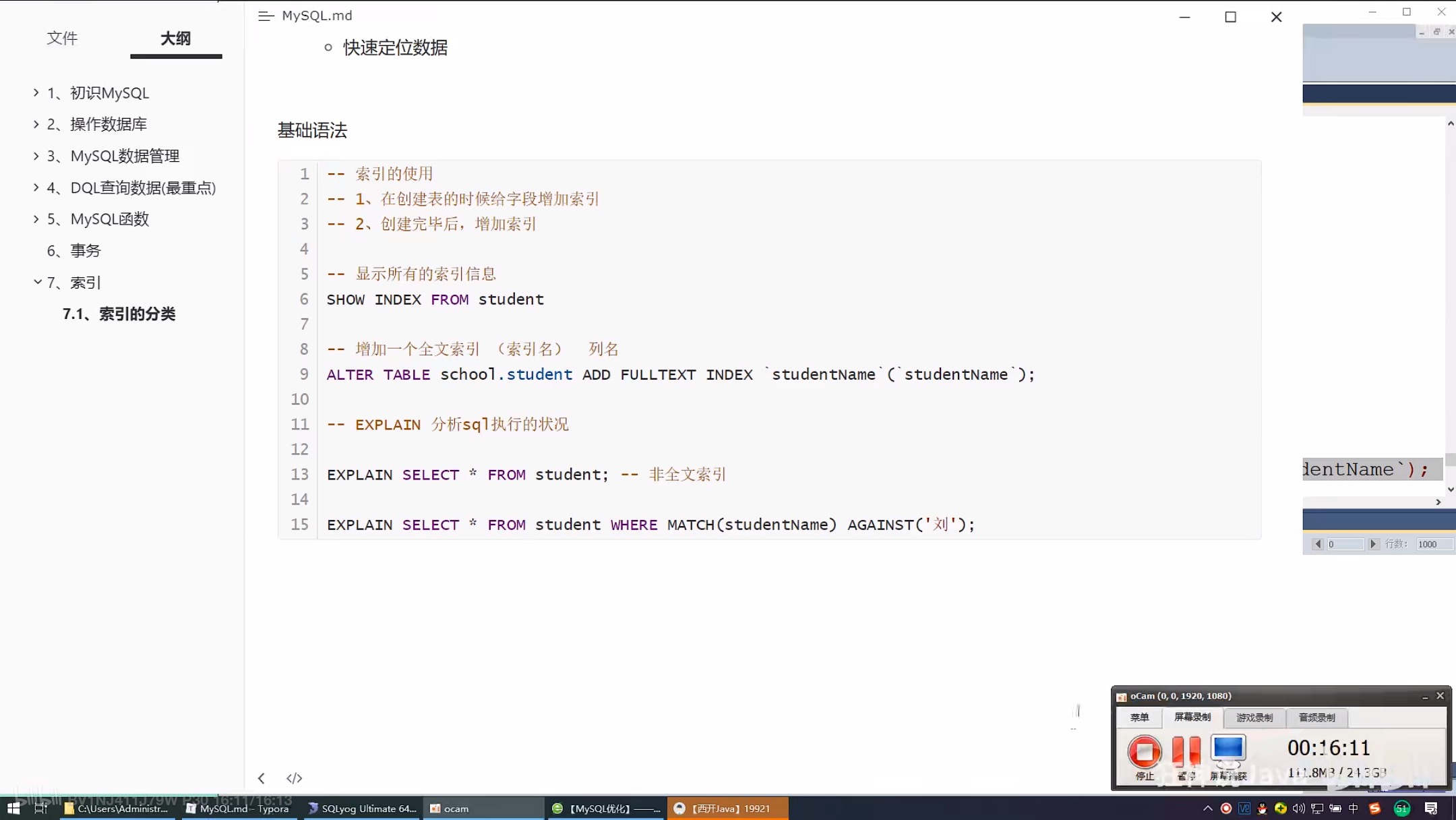
Task: Expand the 4、DQL查询数据 outline section
Action: point(36,187)
